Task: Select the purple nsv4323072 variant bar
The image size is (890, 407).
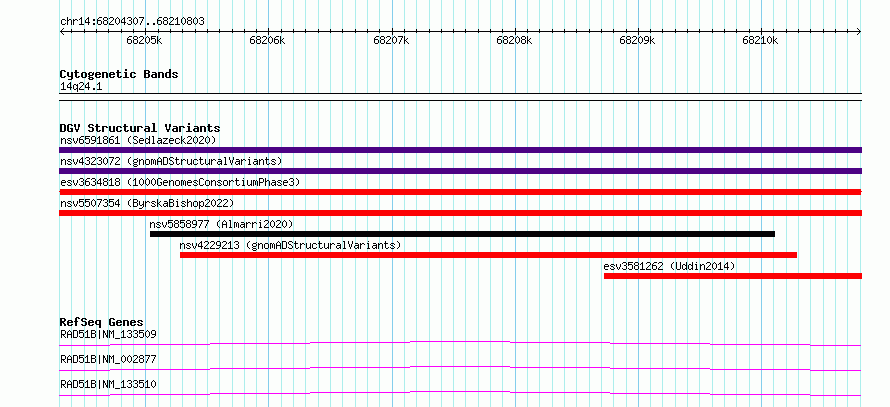Action: coord(460,171)
